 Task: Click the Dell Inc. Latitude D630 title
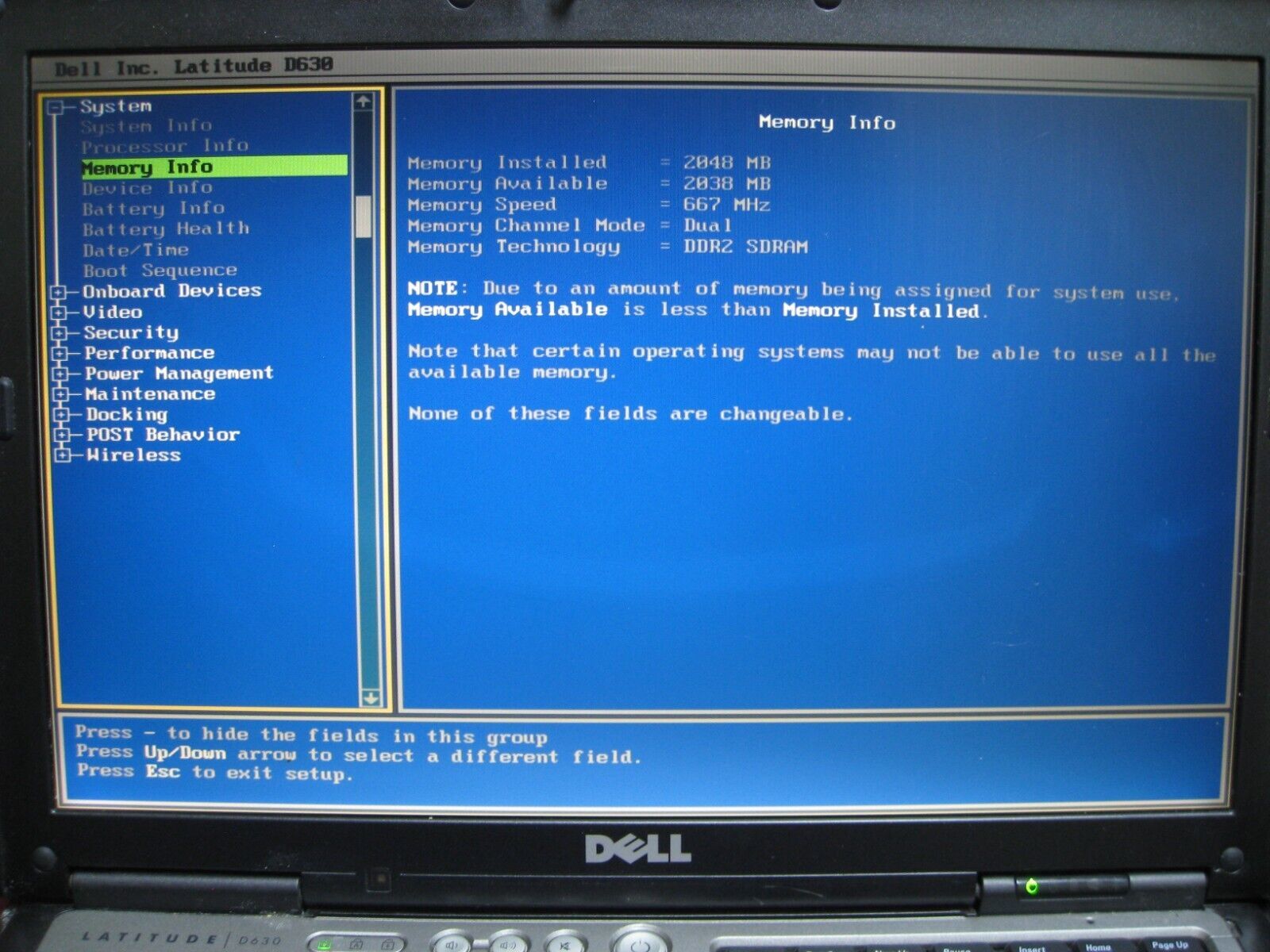coord(194,67)
